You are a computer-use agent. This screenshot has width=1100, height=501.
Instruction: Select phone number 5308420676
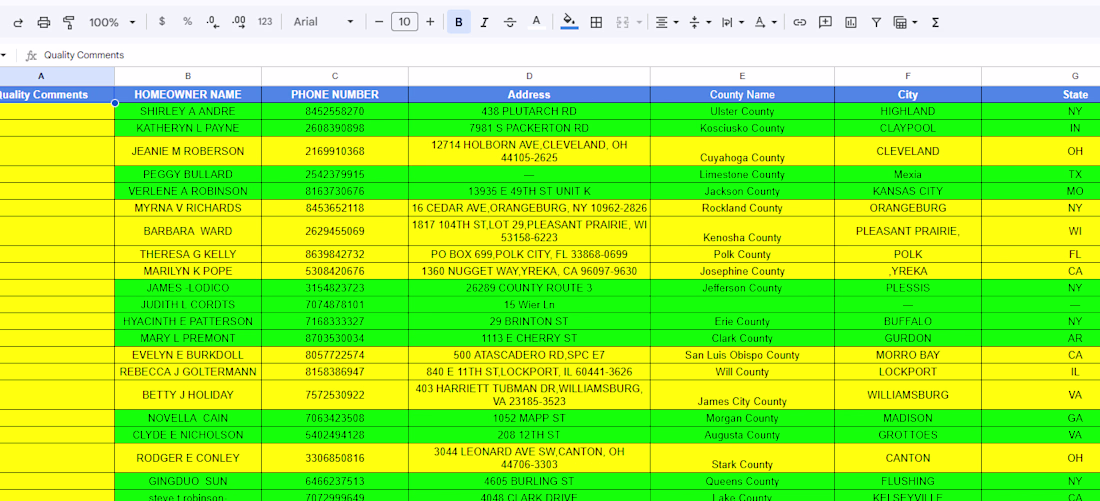click(x=335, y=271)
